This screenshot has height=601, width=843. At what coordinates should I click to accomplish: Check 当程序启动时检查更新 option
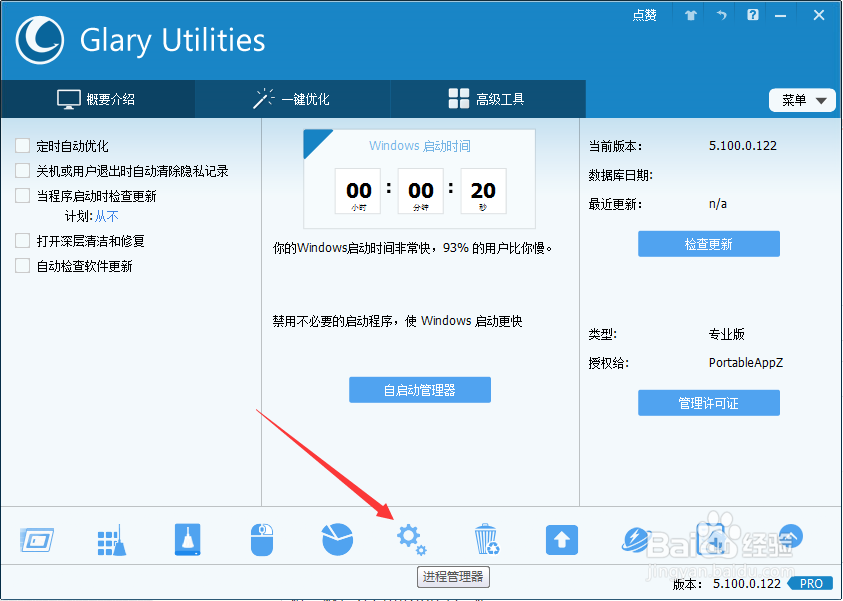point(23,196)
